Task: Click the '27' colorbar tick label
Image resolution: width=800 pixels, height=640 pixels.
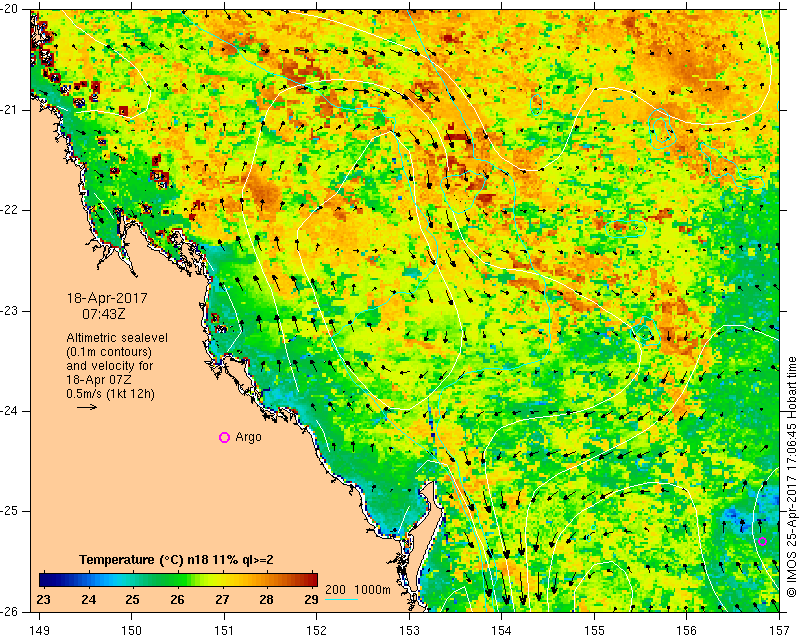Action: click(x=222, y=600)
